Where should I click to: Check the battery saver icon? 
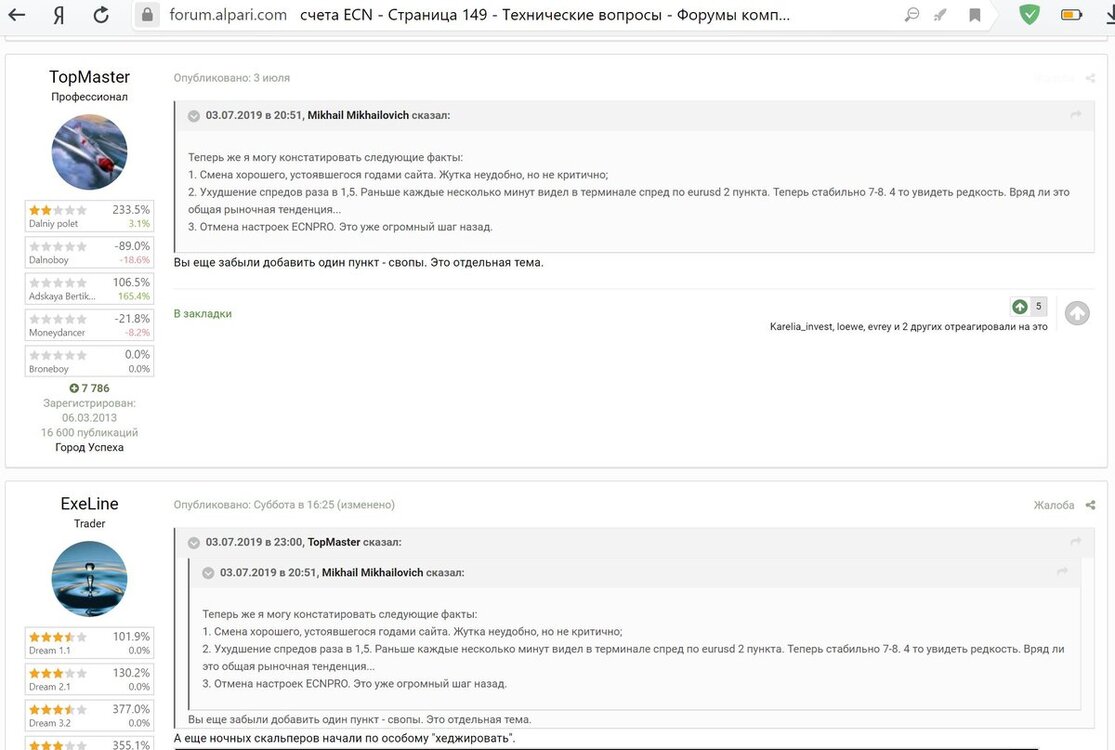1071,14
